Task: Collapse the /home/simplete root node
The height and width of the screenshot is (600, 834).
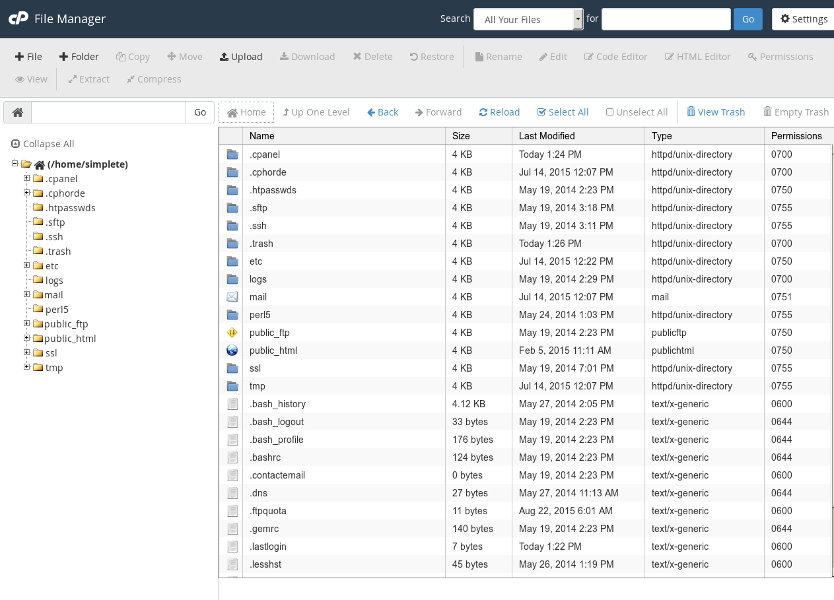Action: (15, 163)
